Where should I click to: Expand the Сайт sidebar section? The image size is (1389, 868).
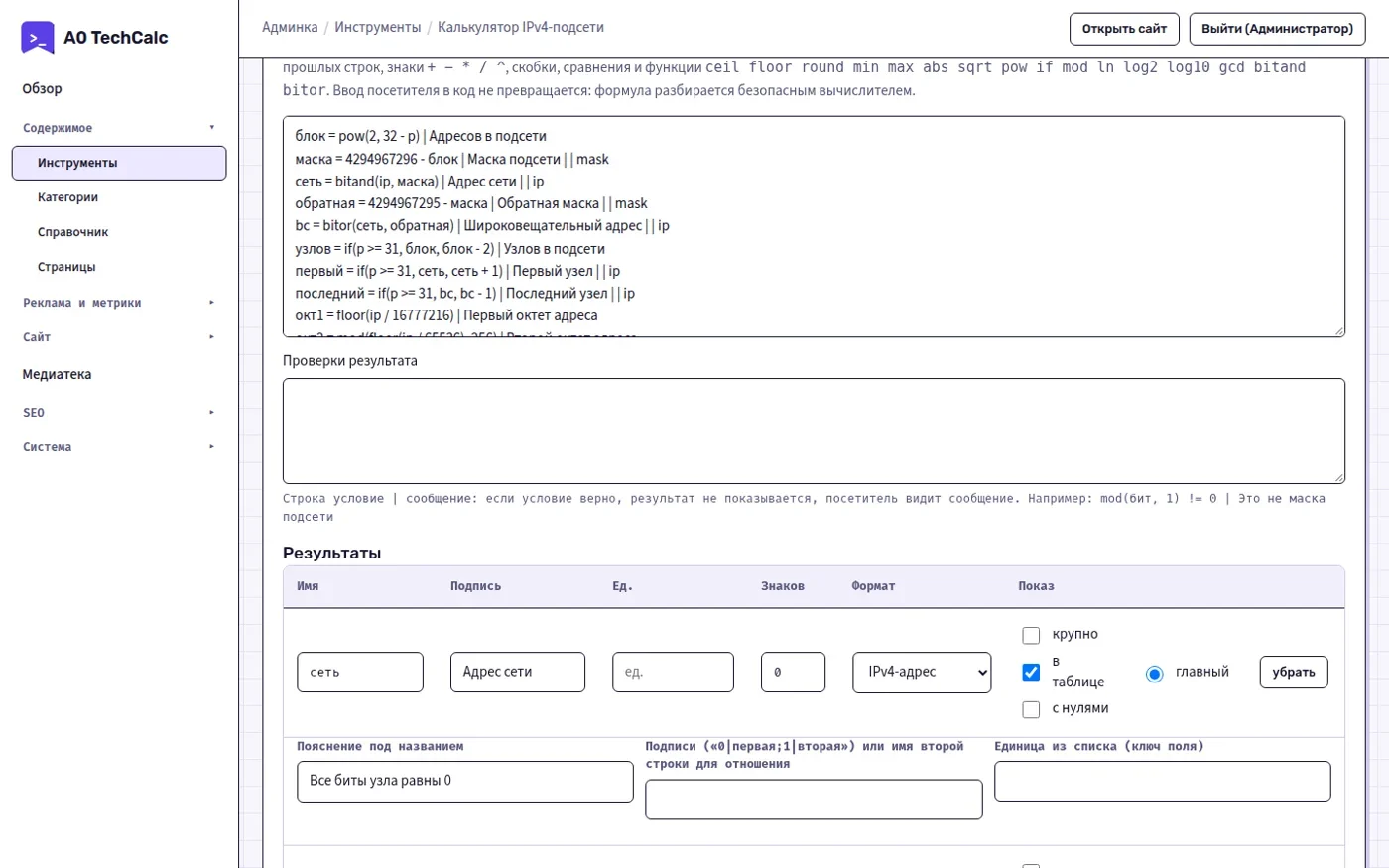coord(119,337)
